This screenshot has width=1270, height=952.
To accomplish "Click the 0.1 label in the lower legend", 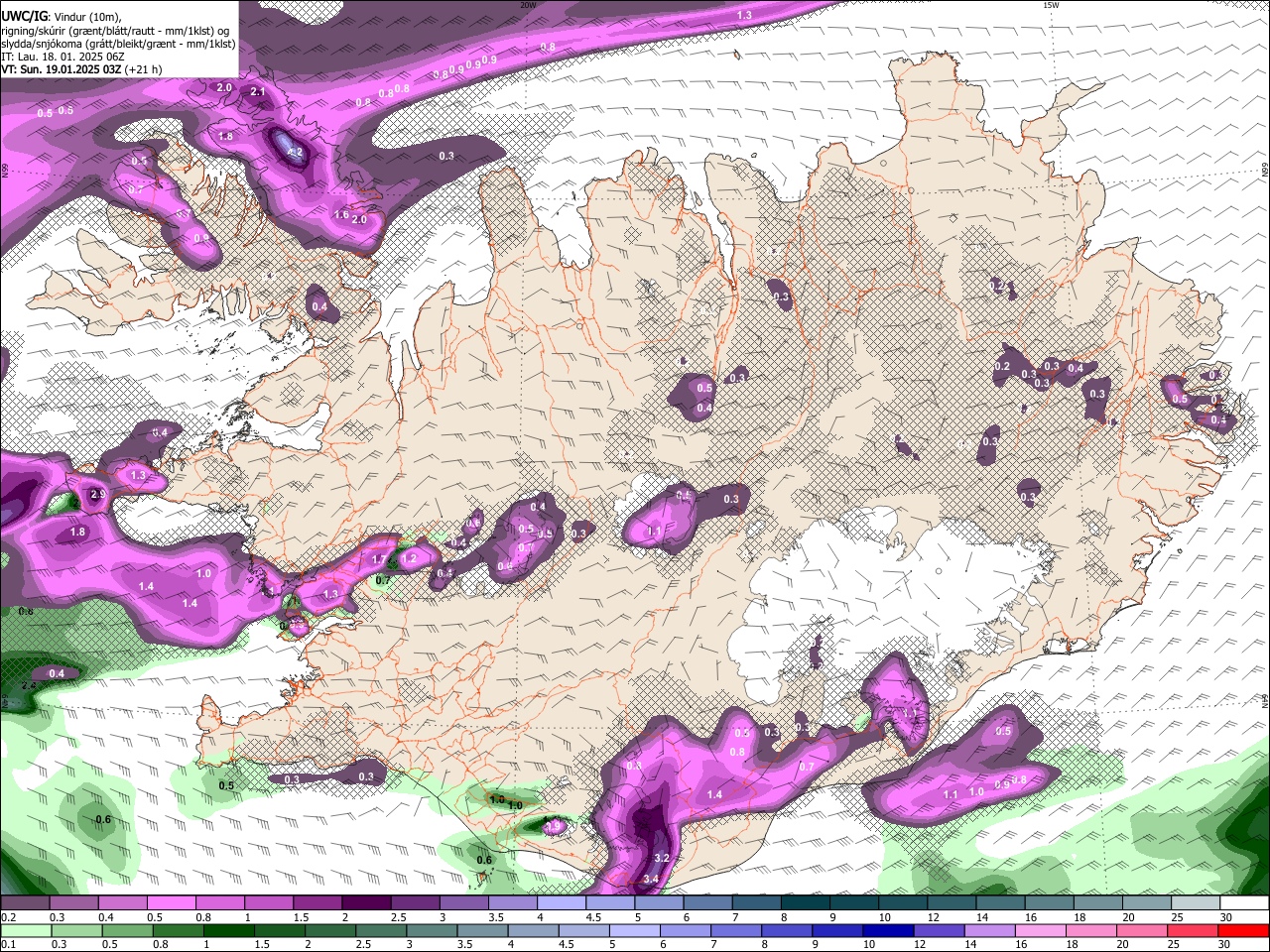I will [9, 944].
